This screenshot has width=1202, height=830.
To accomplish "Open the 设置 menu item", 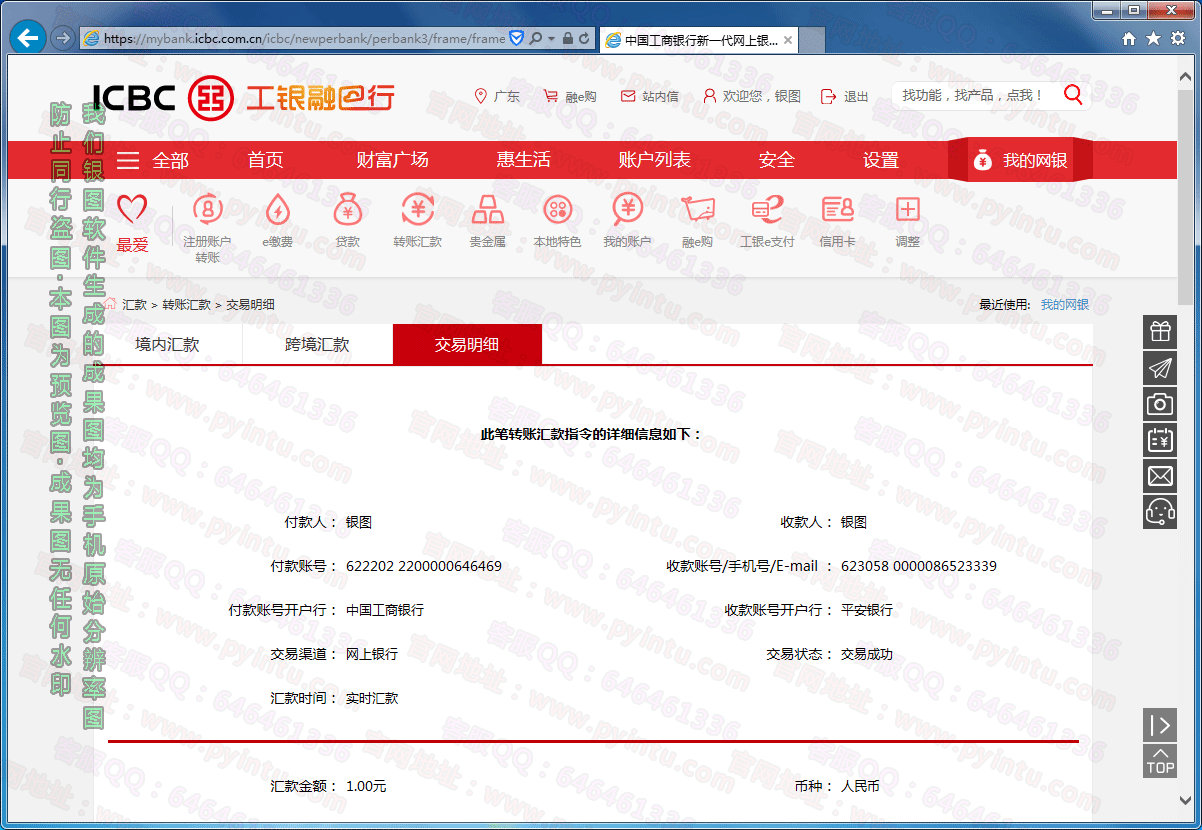I will point(881,160).
